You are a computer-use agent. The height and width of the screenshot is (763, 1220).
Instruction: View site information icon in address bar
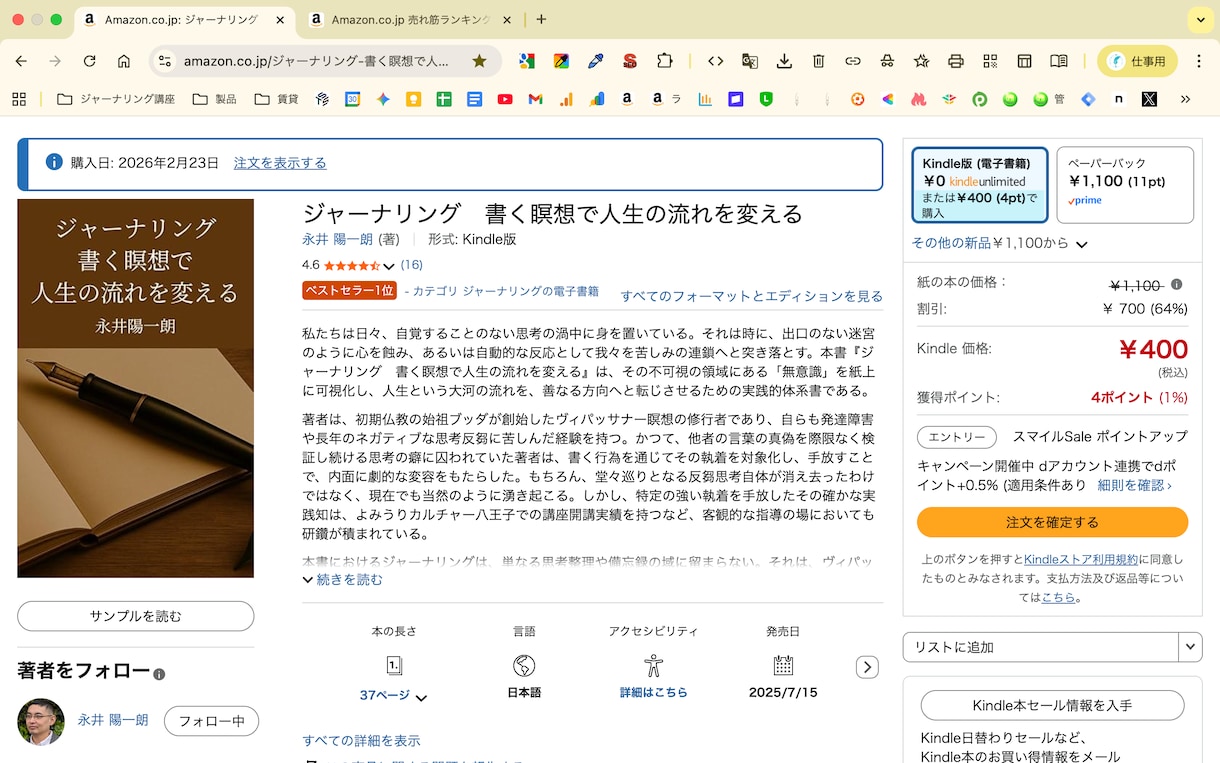[166, 61]
